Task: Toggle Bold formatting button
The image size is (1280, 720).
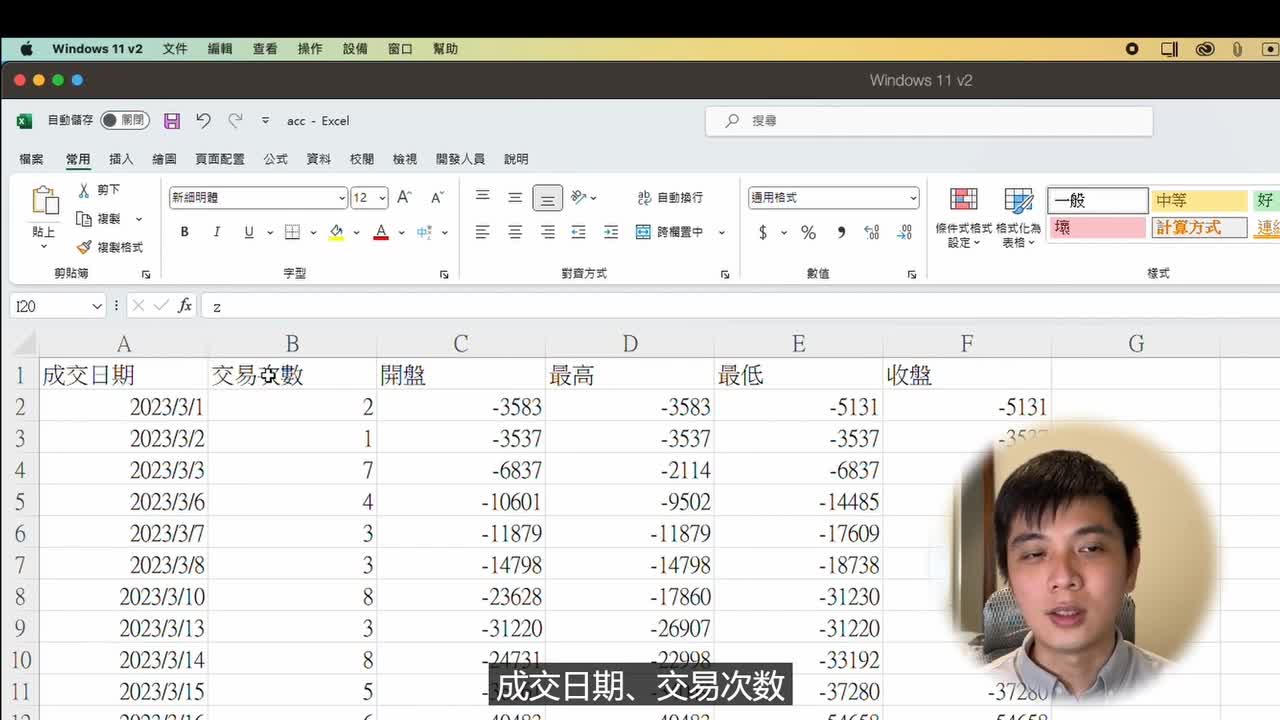Action: [184, 232]
